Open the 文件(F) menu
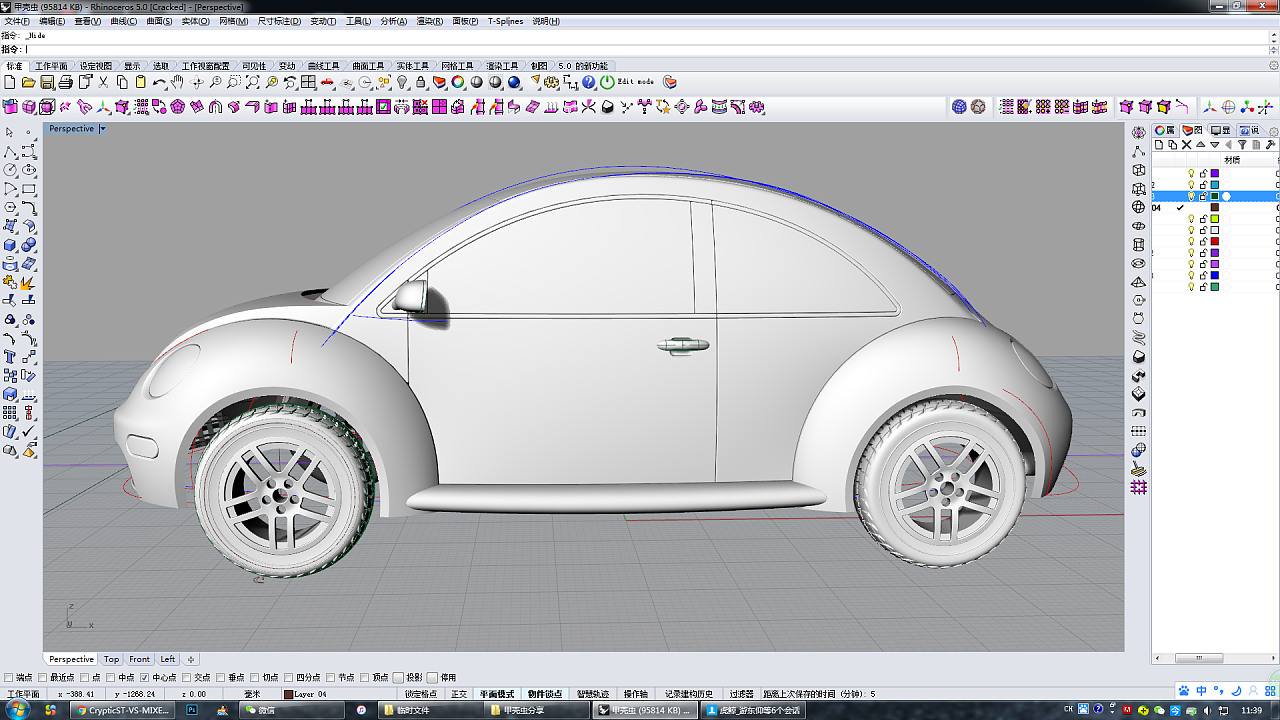 (x=18, y=21)
